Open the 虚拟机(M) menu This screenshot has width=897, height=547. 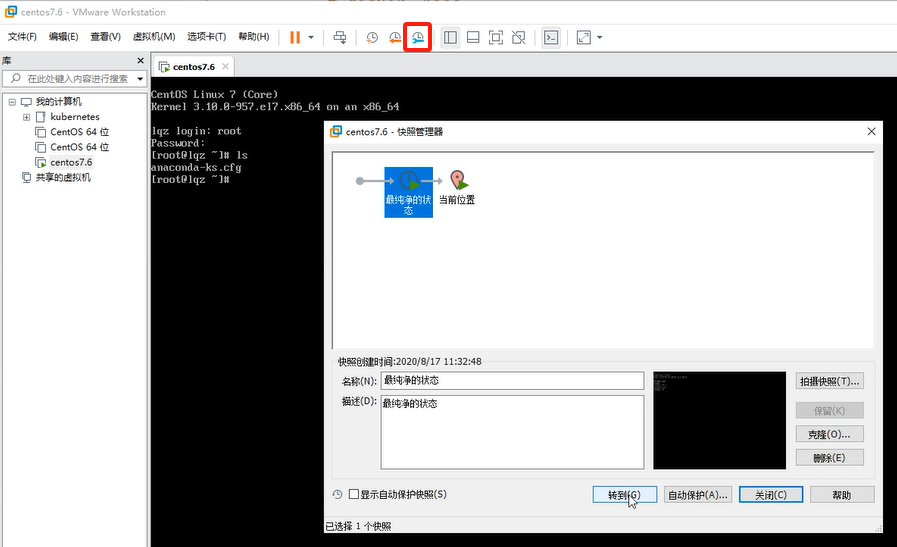click(x=154, y=37)
